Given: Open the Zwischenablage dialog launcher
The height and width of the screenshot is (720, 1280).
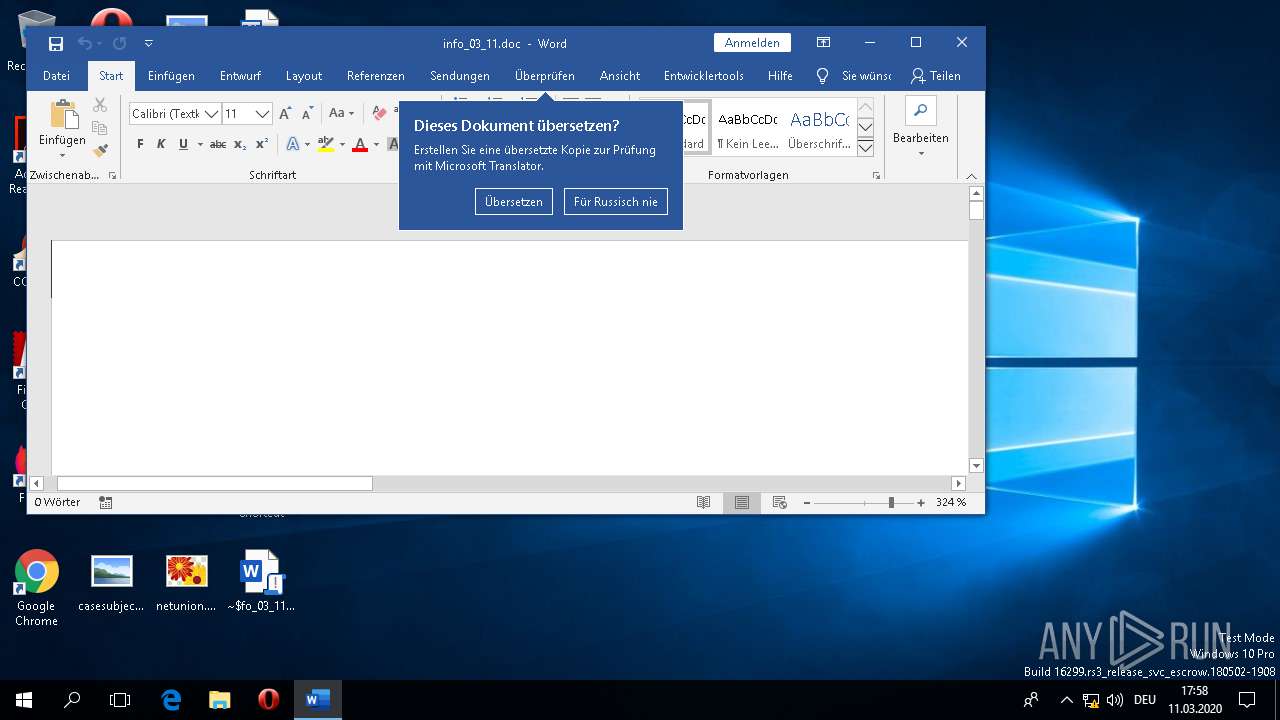Looking at the screenshot, I should coord(112,175).
